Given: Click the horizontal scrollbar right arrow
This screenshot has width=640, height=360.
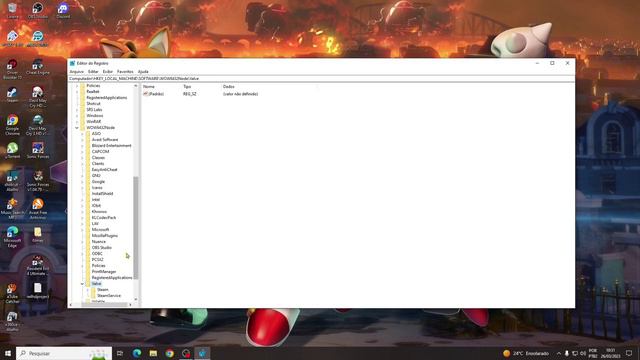Looking at the screenshot, I should point(130,304).
